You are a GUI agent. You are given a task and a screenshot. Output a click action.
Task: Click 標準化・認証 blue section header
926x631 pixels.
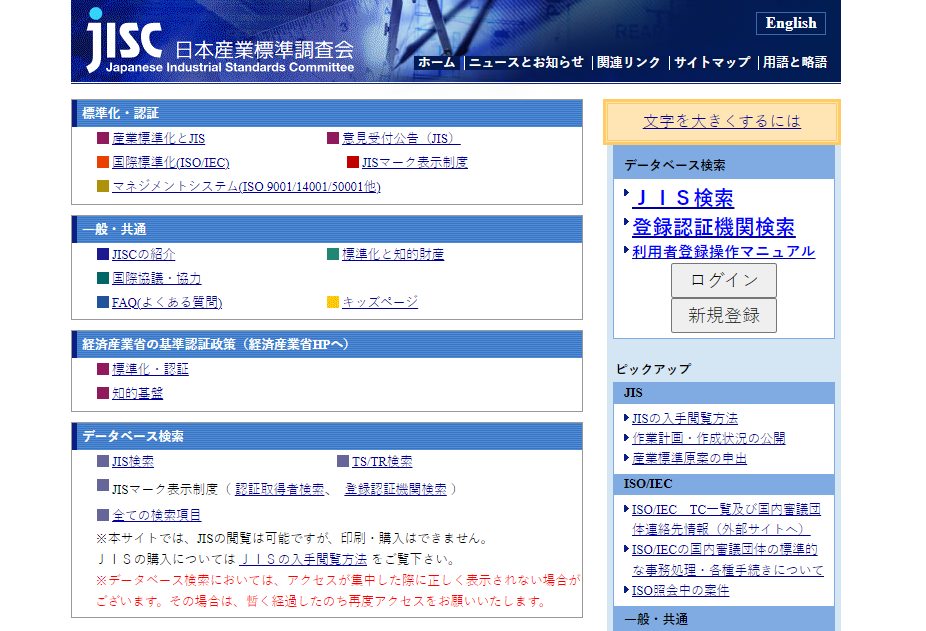[327, 113]
